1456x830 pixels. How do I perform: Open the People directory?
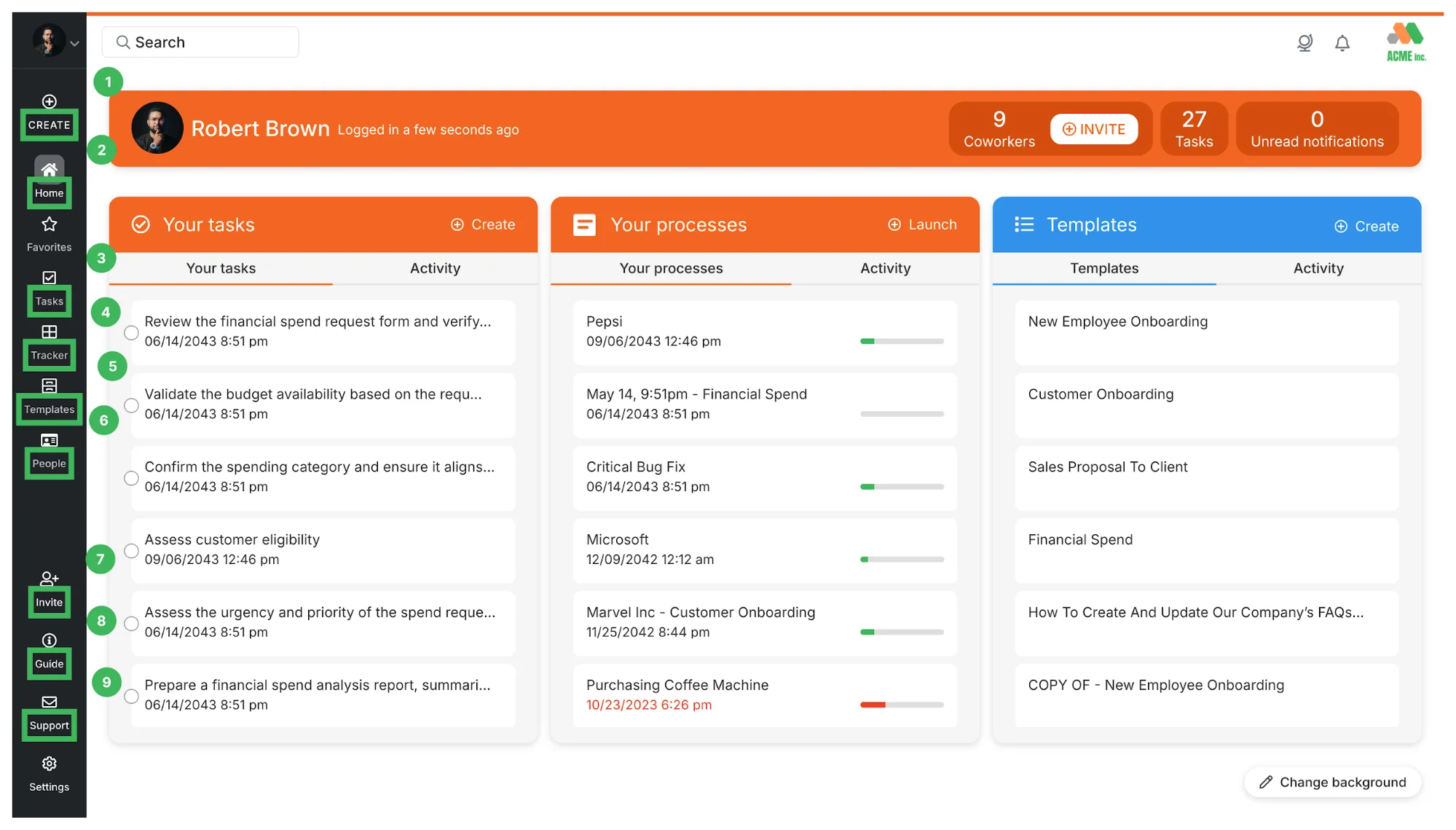(48, 452)
